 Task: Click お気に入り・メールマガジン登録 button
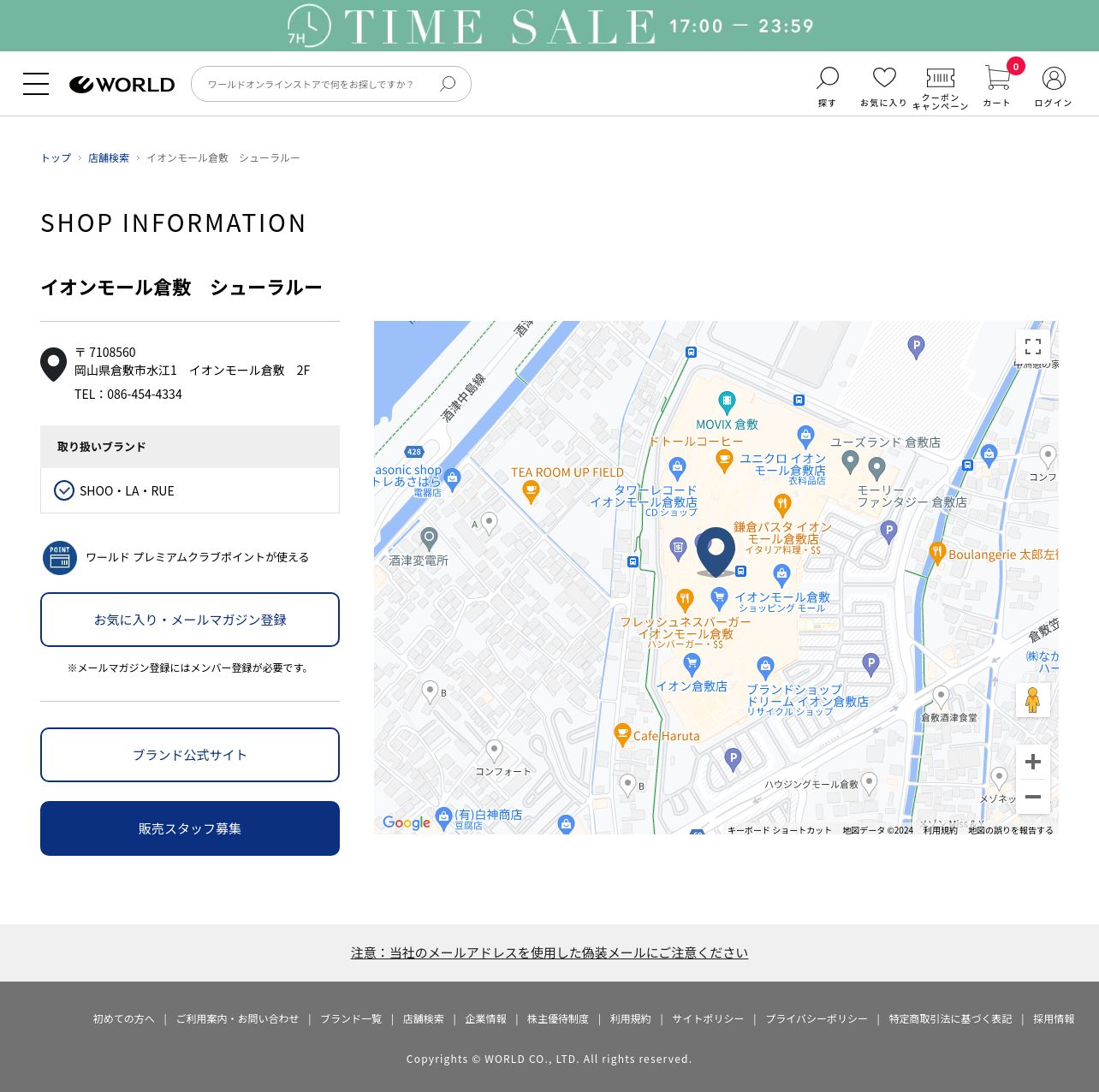(190, 620)
